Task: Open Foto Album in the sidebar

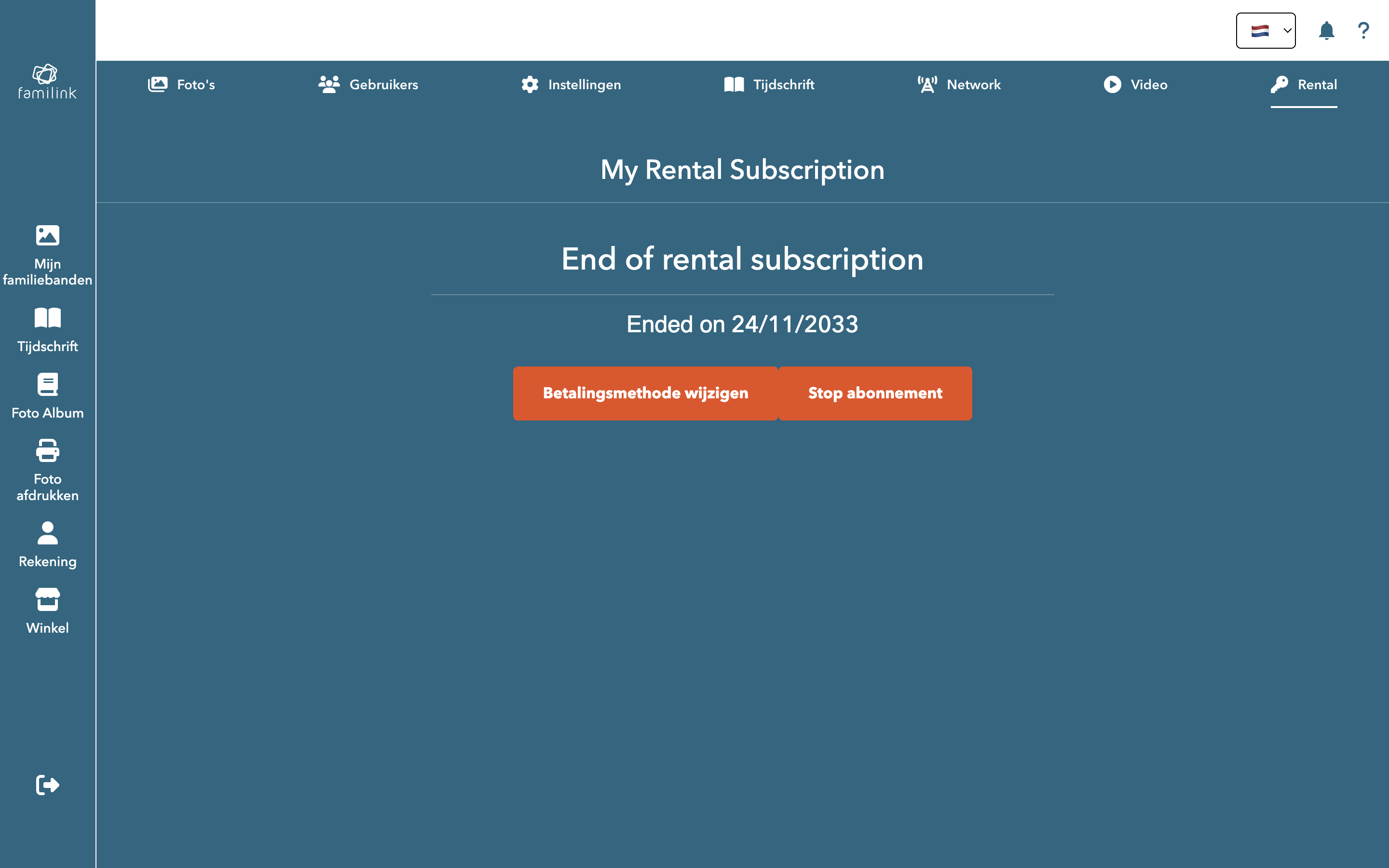Action: pyautogui.click(x=47, y=396)
